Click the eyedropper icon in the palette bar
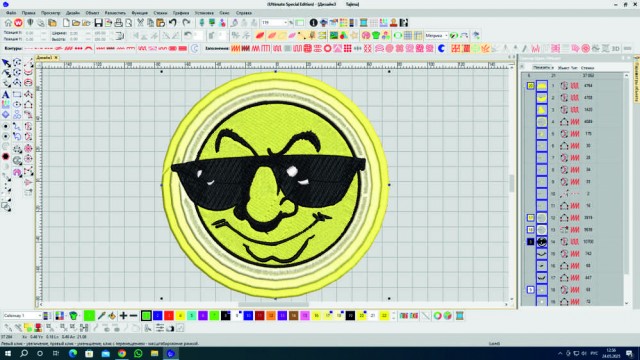Screen dimensions: 640x360 click(101, 316)
